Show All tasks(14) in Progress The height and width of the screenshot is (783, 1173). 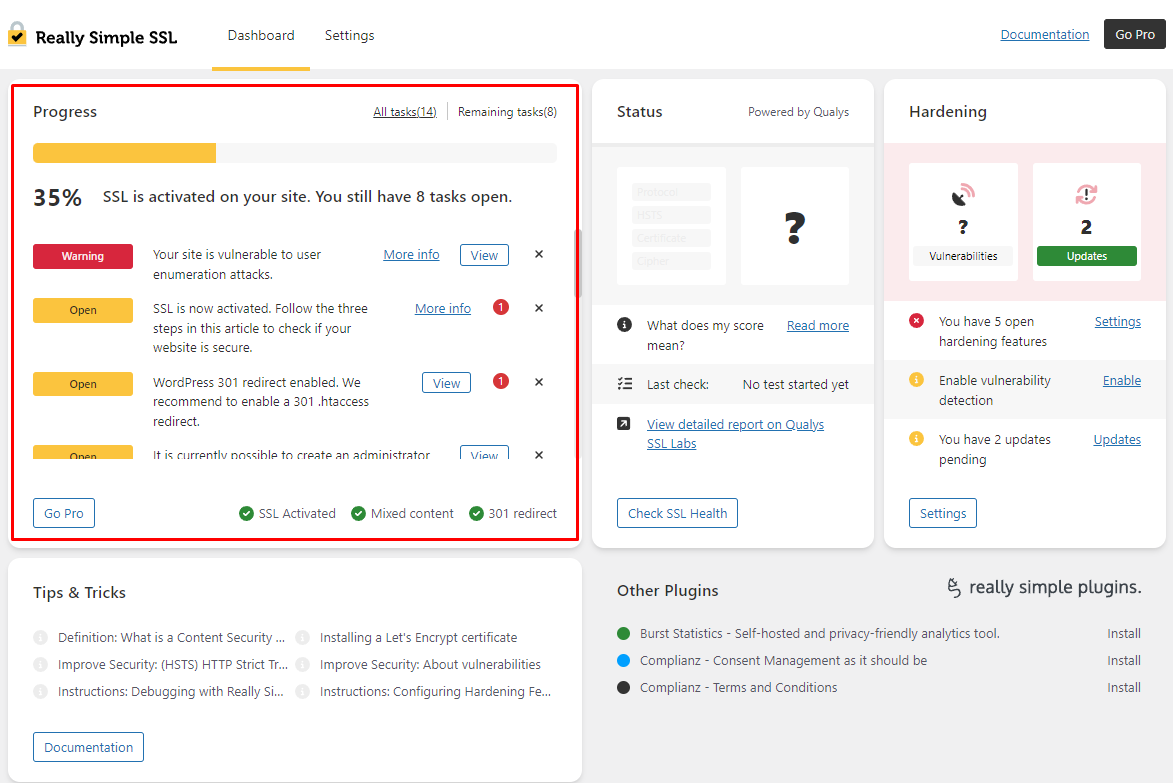(x=405, y=111)
